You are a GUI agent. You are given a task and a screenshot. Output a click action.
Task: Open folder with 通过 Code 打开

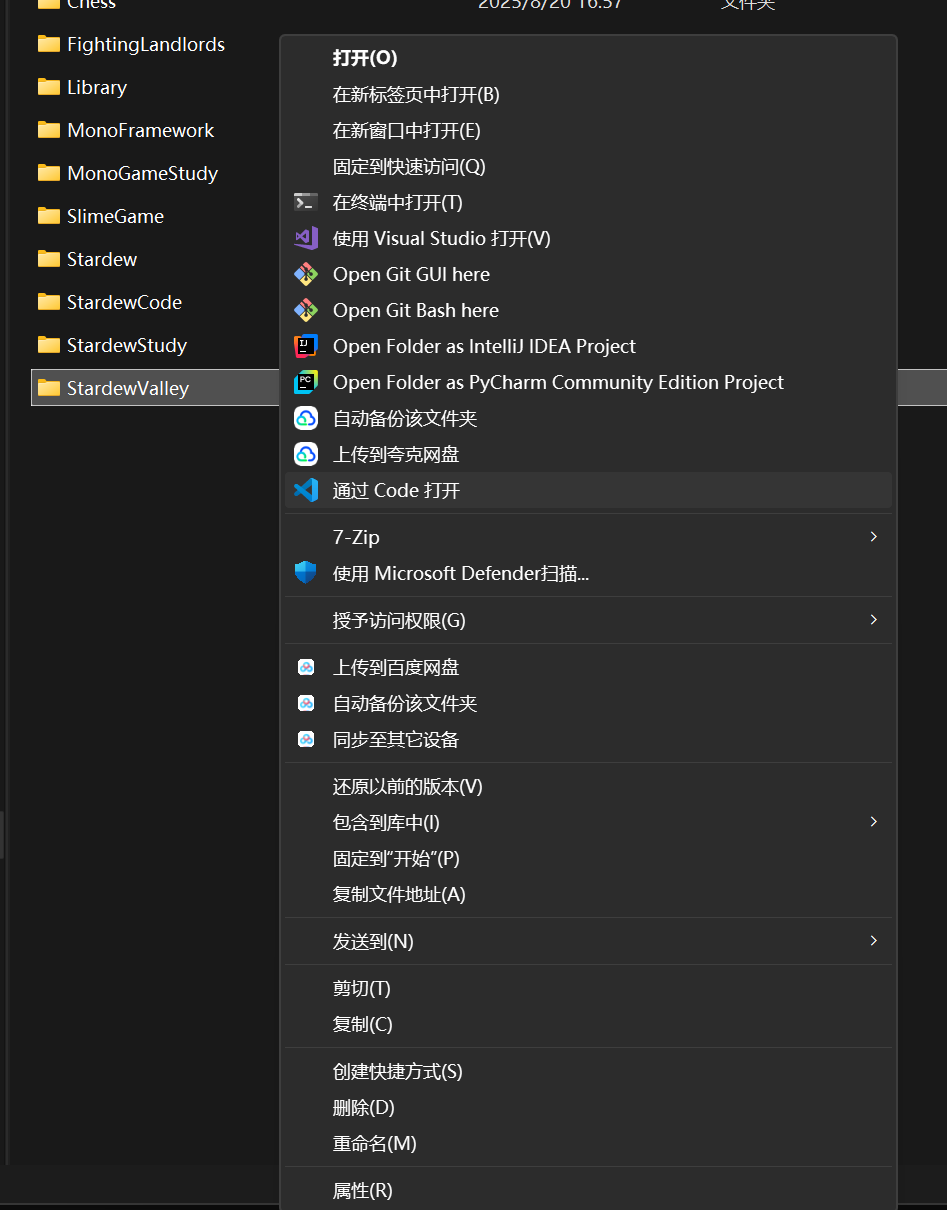(588, 490)
